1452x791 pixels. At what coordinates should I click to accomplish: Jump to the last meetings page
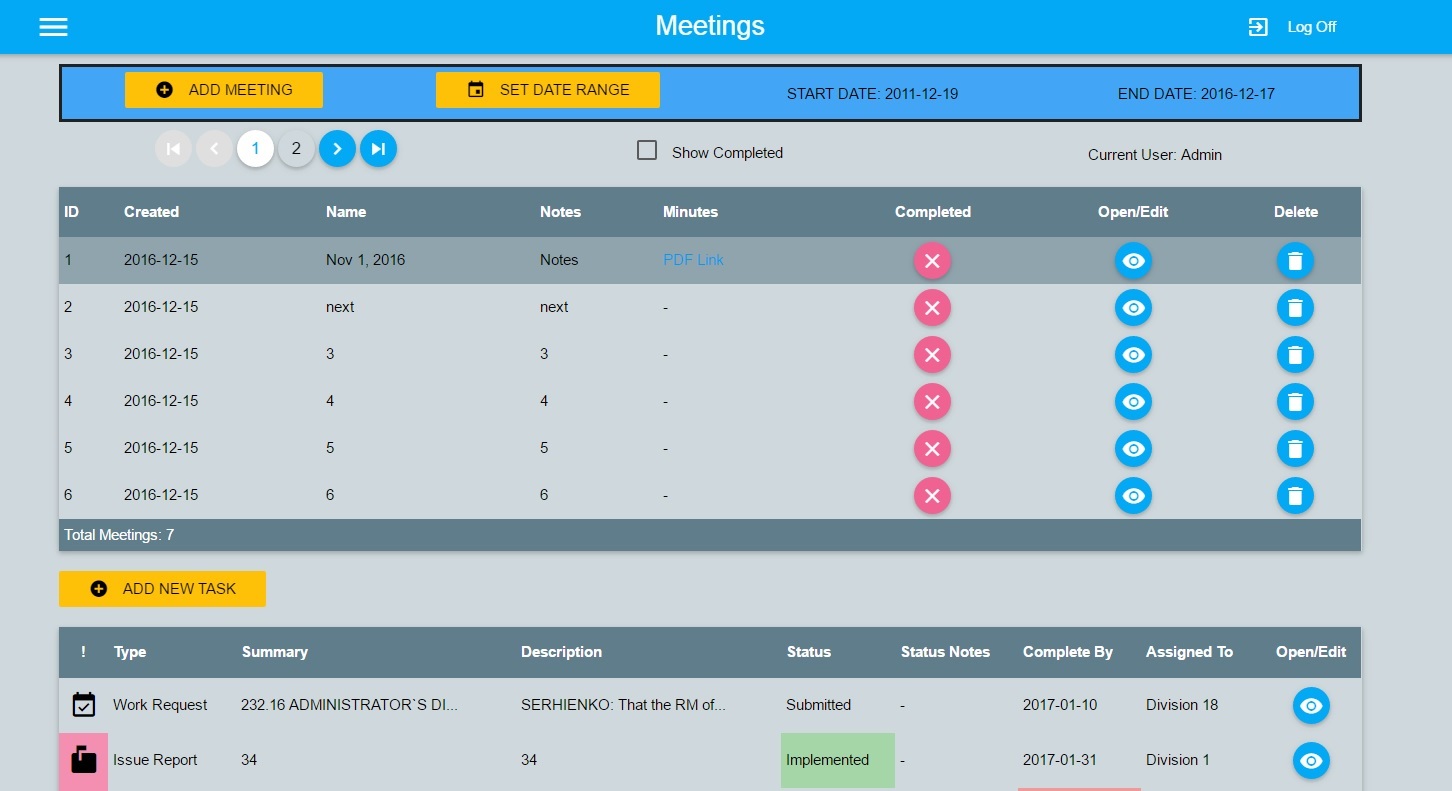tap(378, 149)
